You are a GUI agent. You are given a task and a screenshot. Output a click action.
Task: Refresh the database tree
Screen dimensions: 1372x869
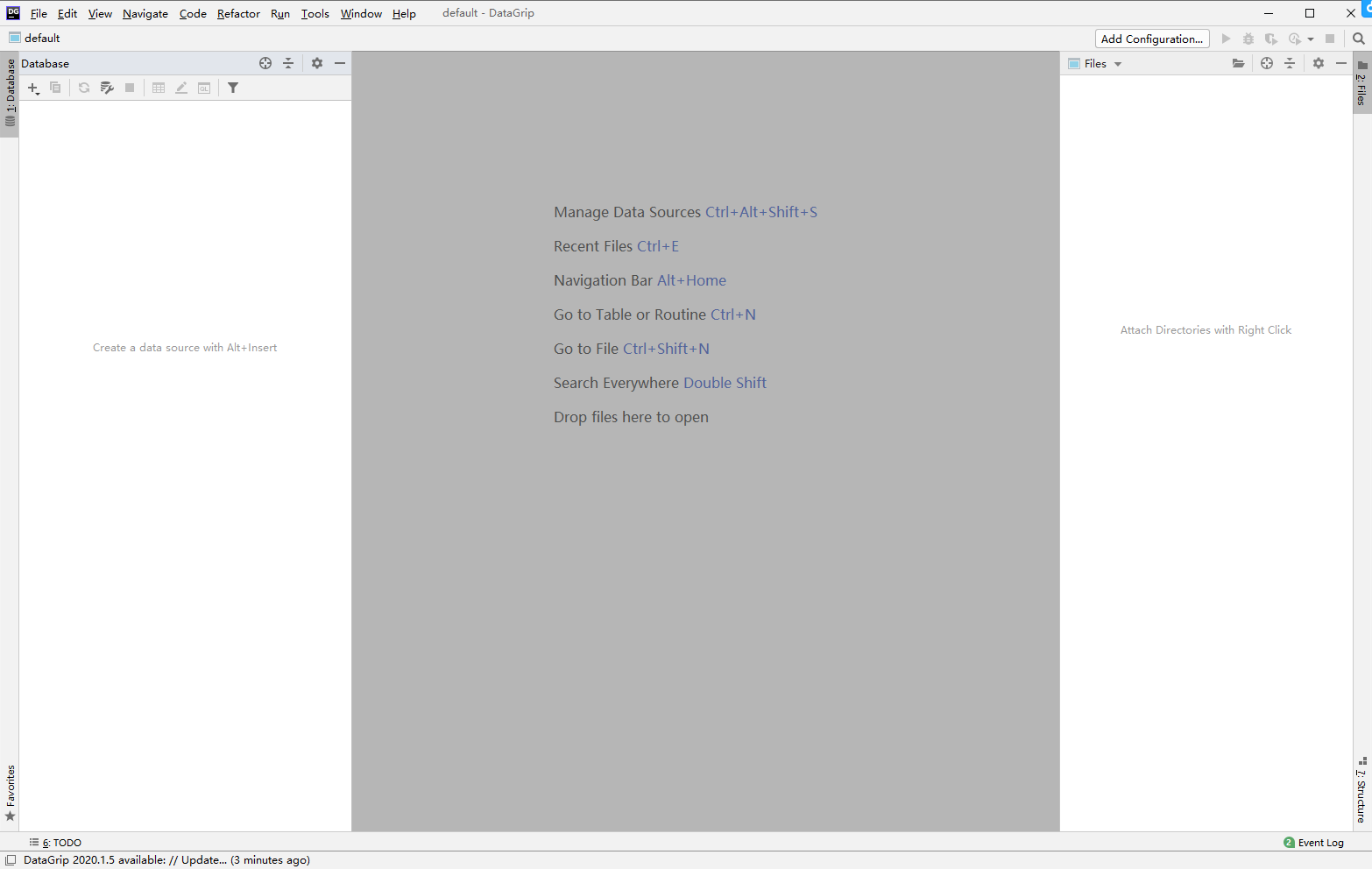coord(84,88)
